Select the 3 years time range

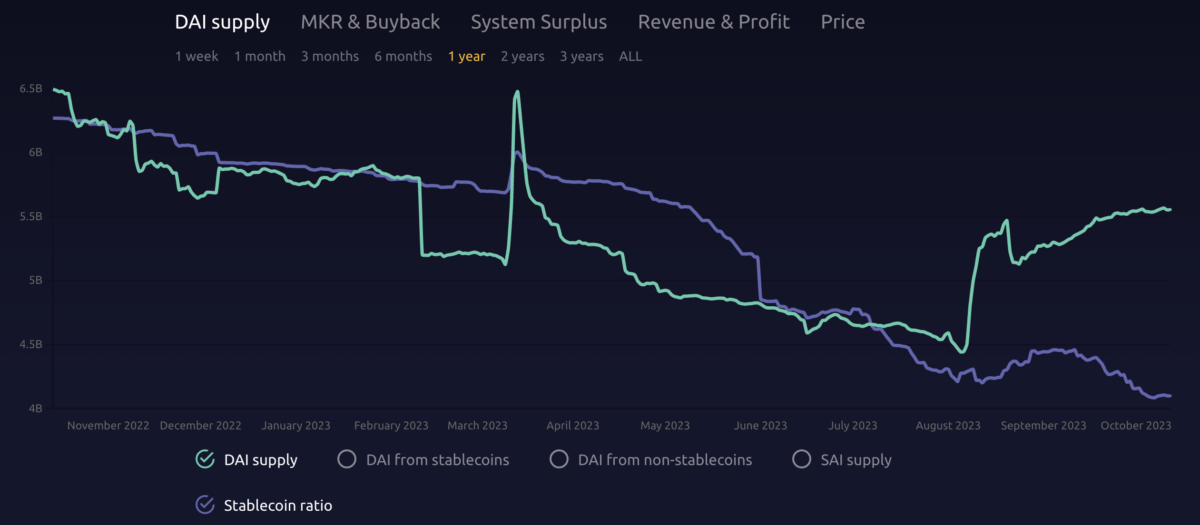coord(581,56)
